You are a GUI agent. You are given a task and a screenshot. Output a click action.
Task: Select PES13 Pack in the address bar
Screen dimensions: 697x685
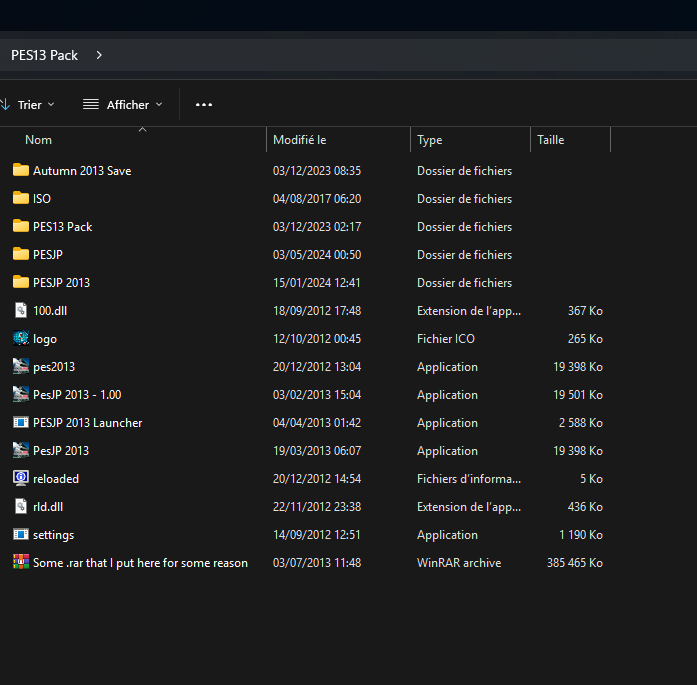click(44, 55)
